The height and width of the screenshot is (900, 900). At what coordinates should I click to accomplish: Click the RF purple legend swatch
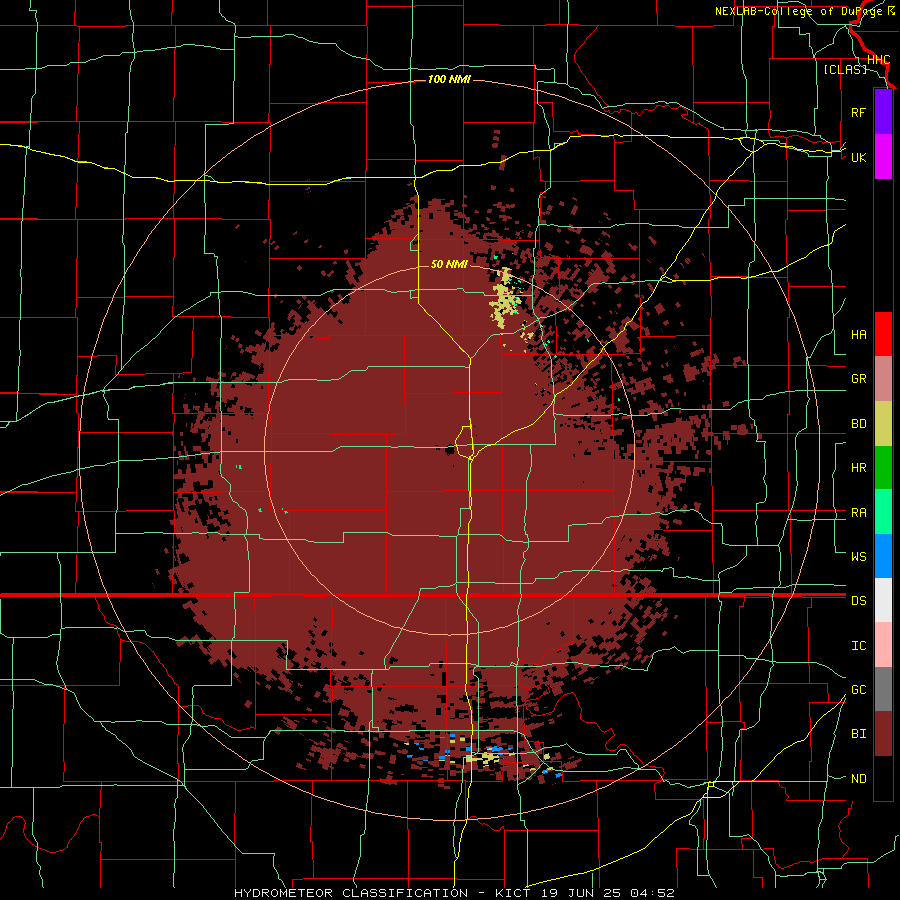[x=883, y=112]
